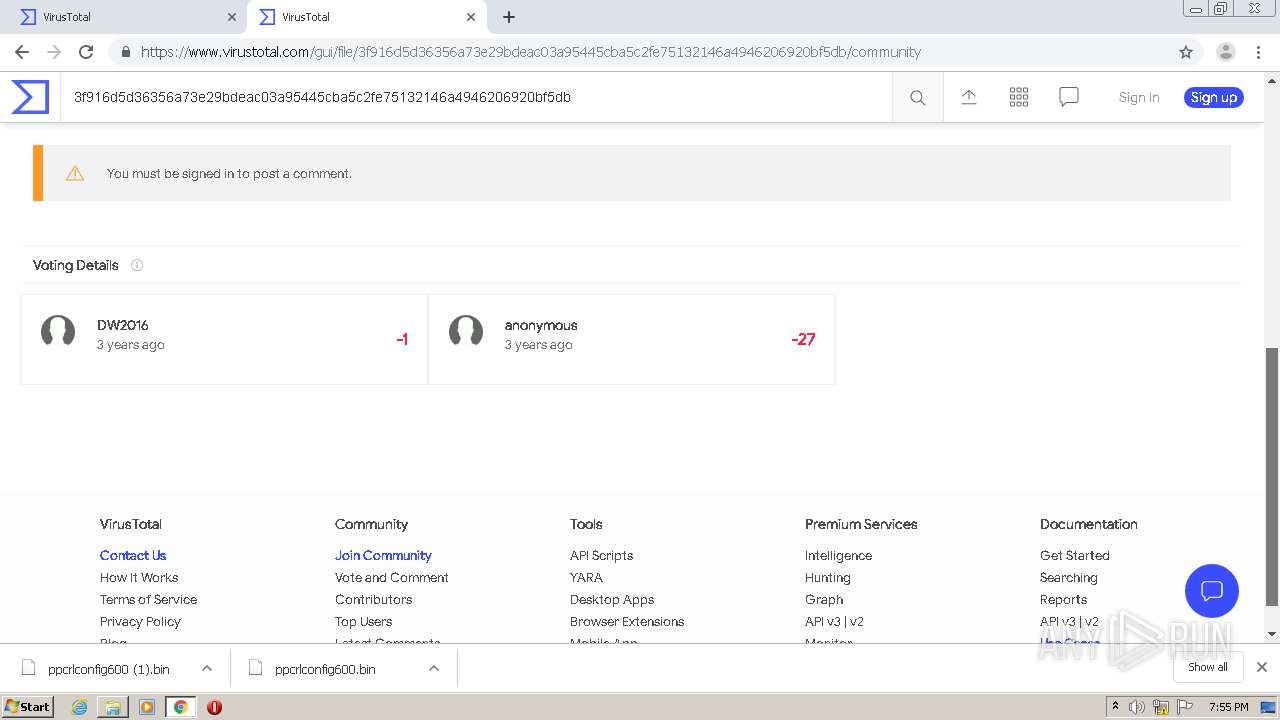Image resolution: width=1280 pixels, height=720 pixels.
Task: Open How It Works link
Action: pos(139,577)
